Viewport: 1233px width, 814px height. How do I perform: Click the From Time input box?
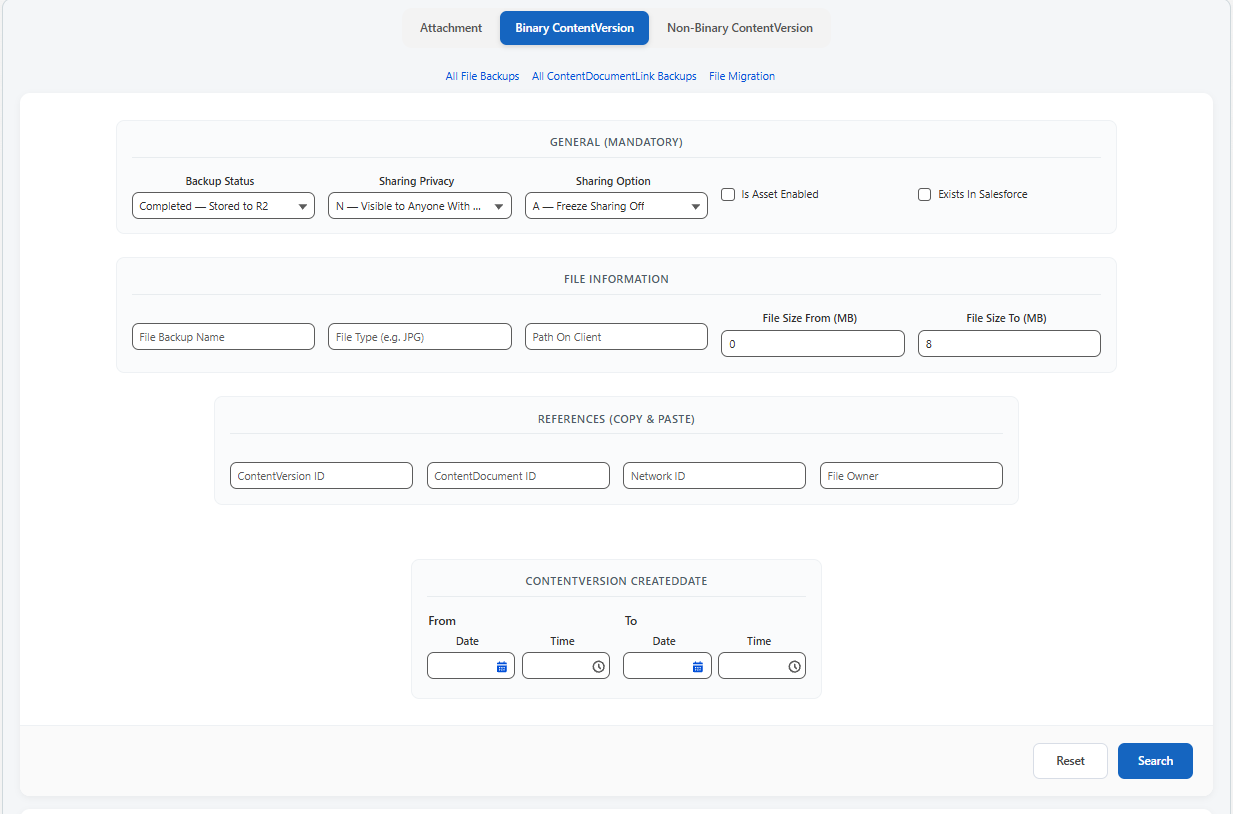coord(565,666)
